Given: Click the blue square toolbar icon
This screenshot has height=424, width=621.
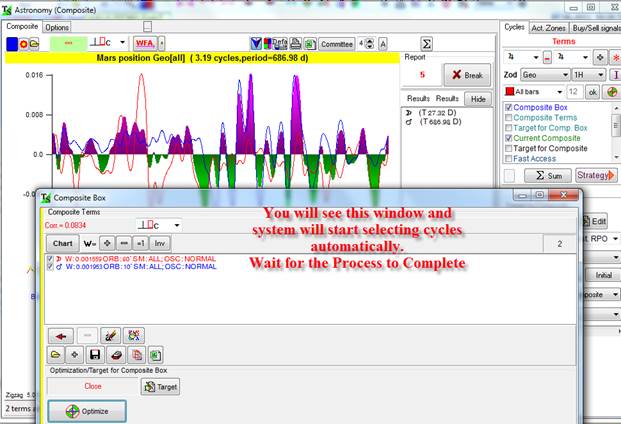Looking at the screenshot, I should [12, 44].
